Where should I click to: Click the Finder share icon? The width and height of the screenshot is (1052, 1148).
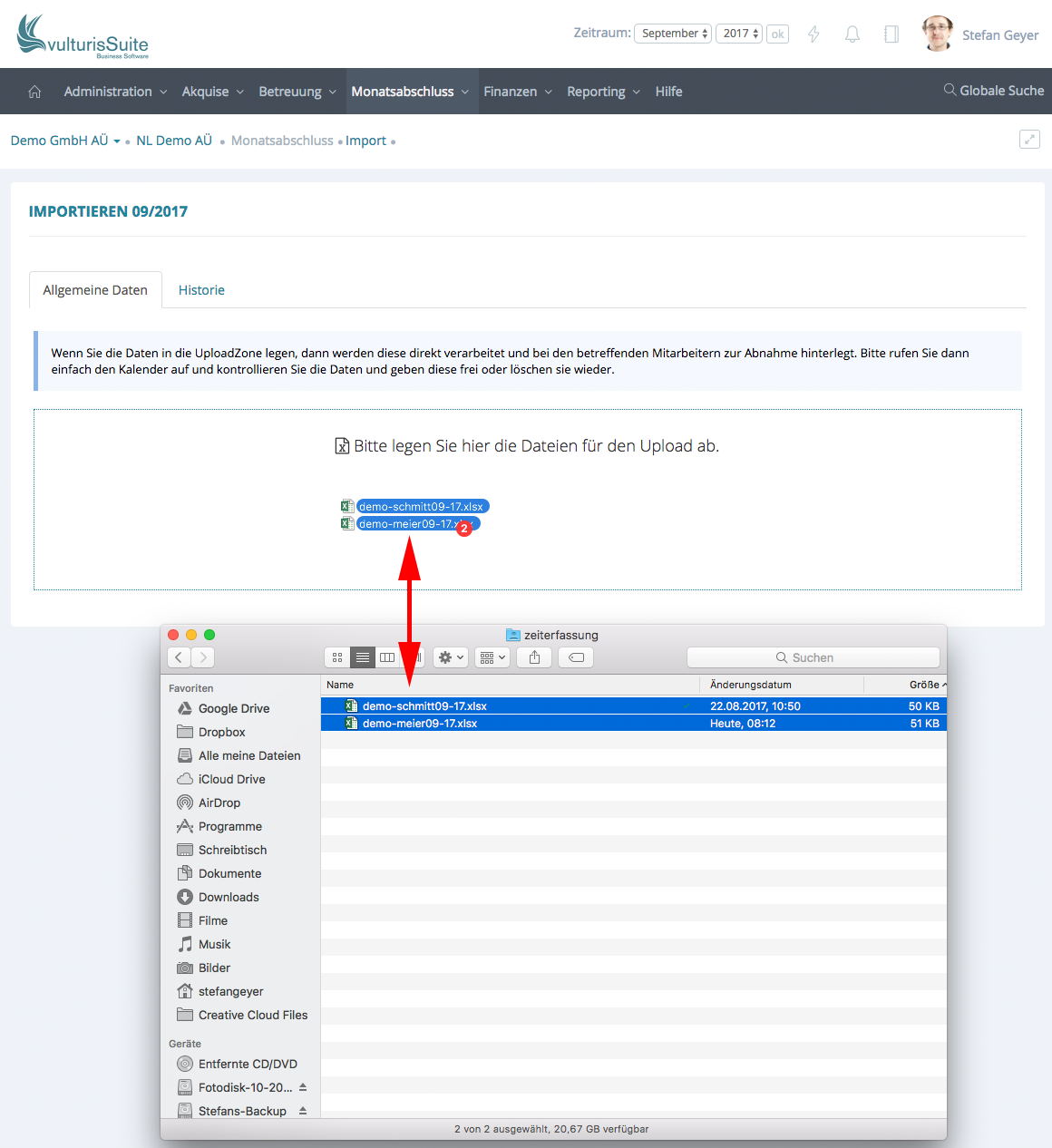pos(534,657)
